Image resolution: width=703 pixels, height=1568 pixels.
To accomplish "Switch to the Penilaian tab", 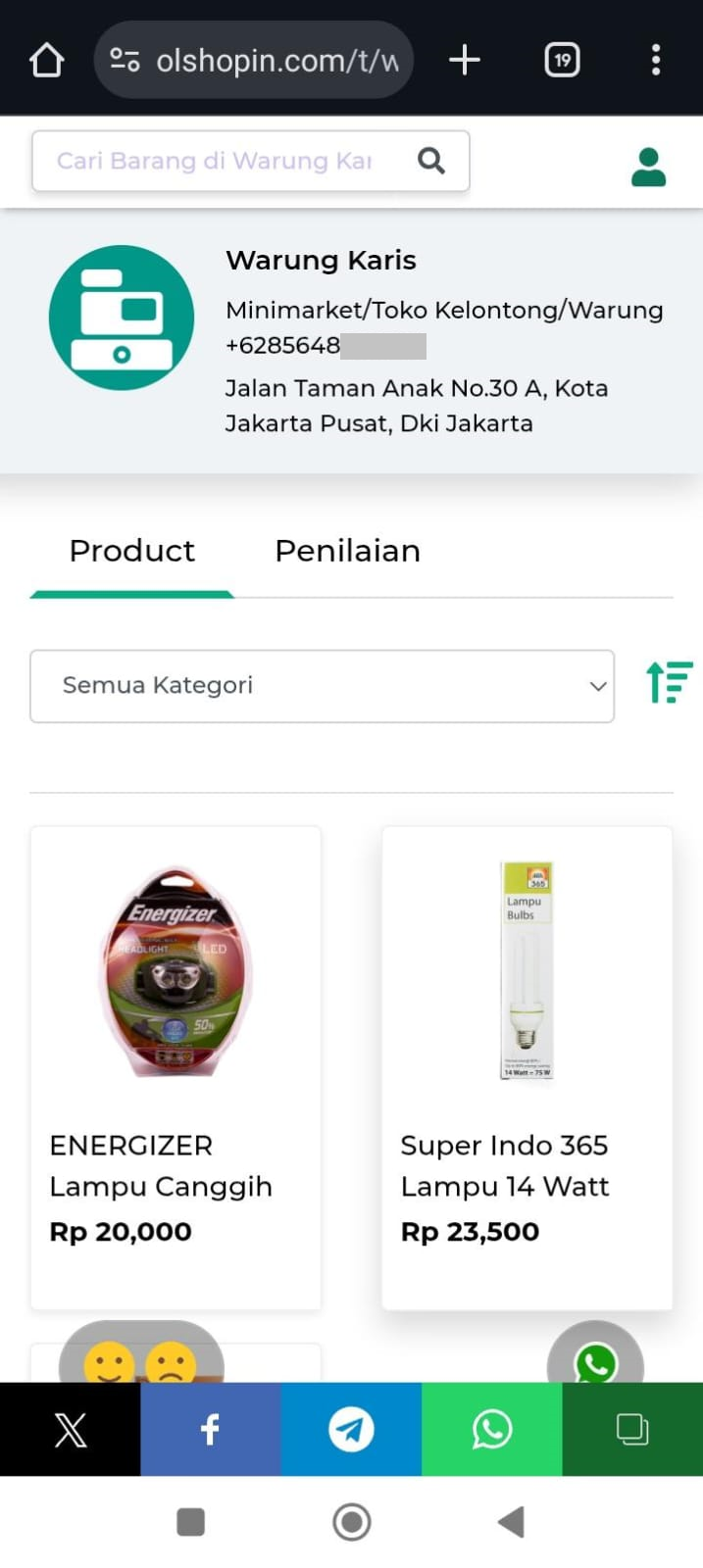I will tap(347, 551).
